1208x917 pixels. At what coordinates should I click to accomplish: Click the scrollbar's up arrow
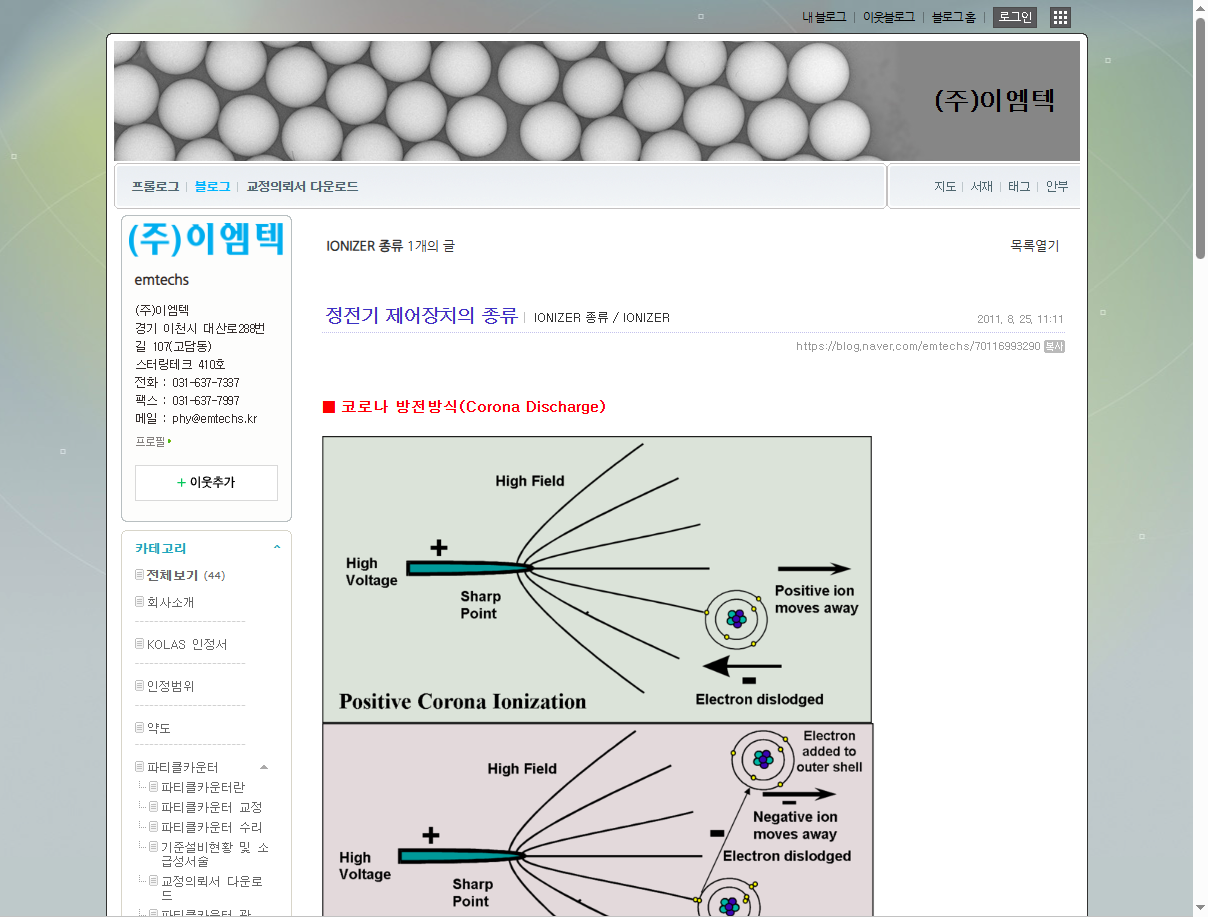coord(1200,8)
